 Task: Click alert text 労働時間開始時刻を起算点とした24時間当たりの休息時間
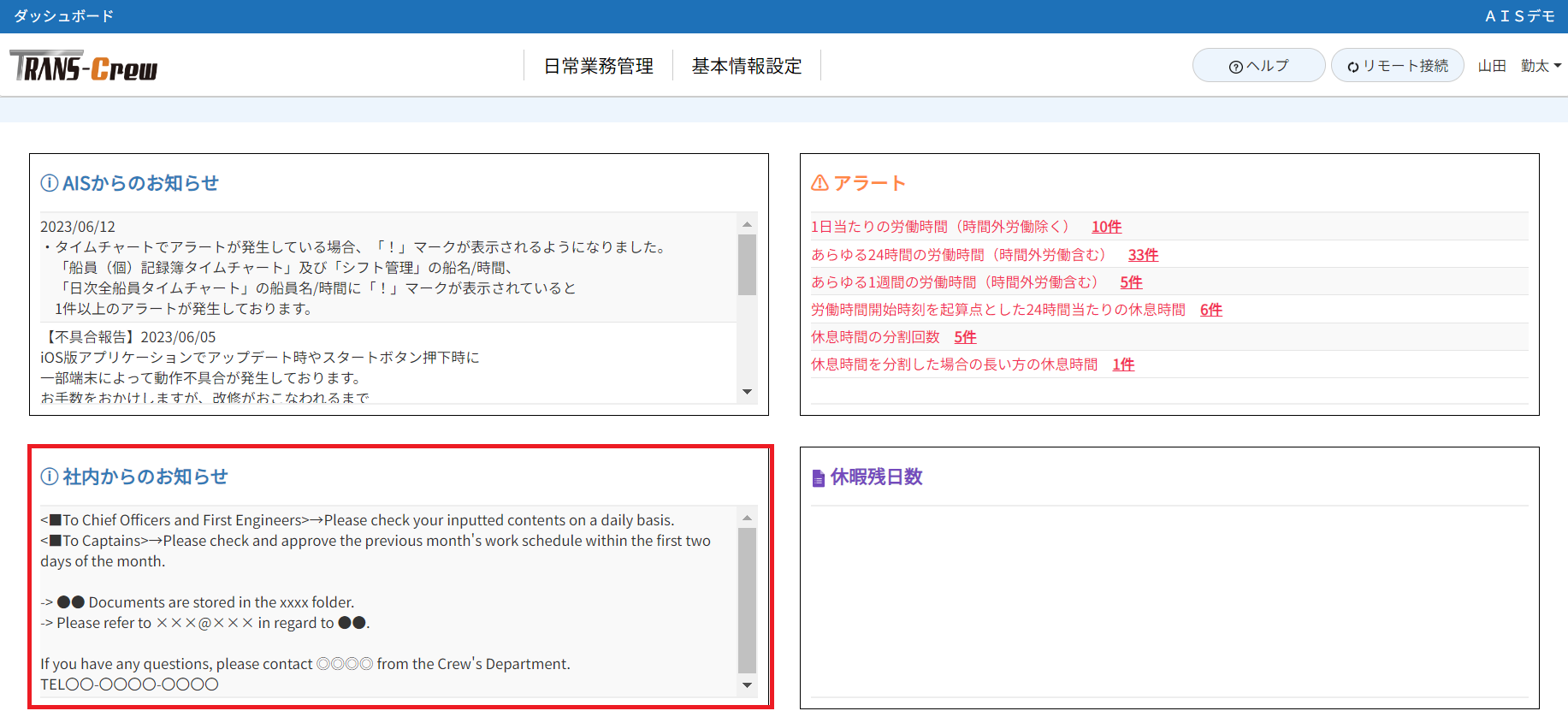998,310
